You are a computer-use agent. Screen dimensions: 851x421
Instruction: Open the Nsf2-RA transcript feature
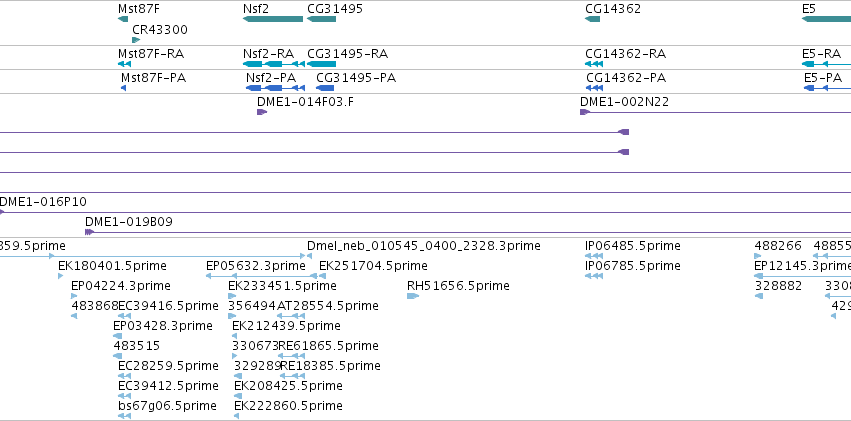274,64
